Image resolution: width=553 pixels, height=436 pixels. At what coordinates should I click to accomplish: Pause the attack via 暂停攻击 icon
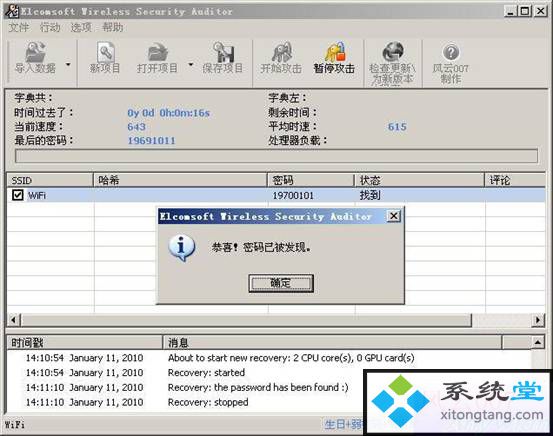[x=334, y=58]
